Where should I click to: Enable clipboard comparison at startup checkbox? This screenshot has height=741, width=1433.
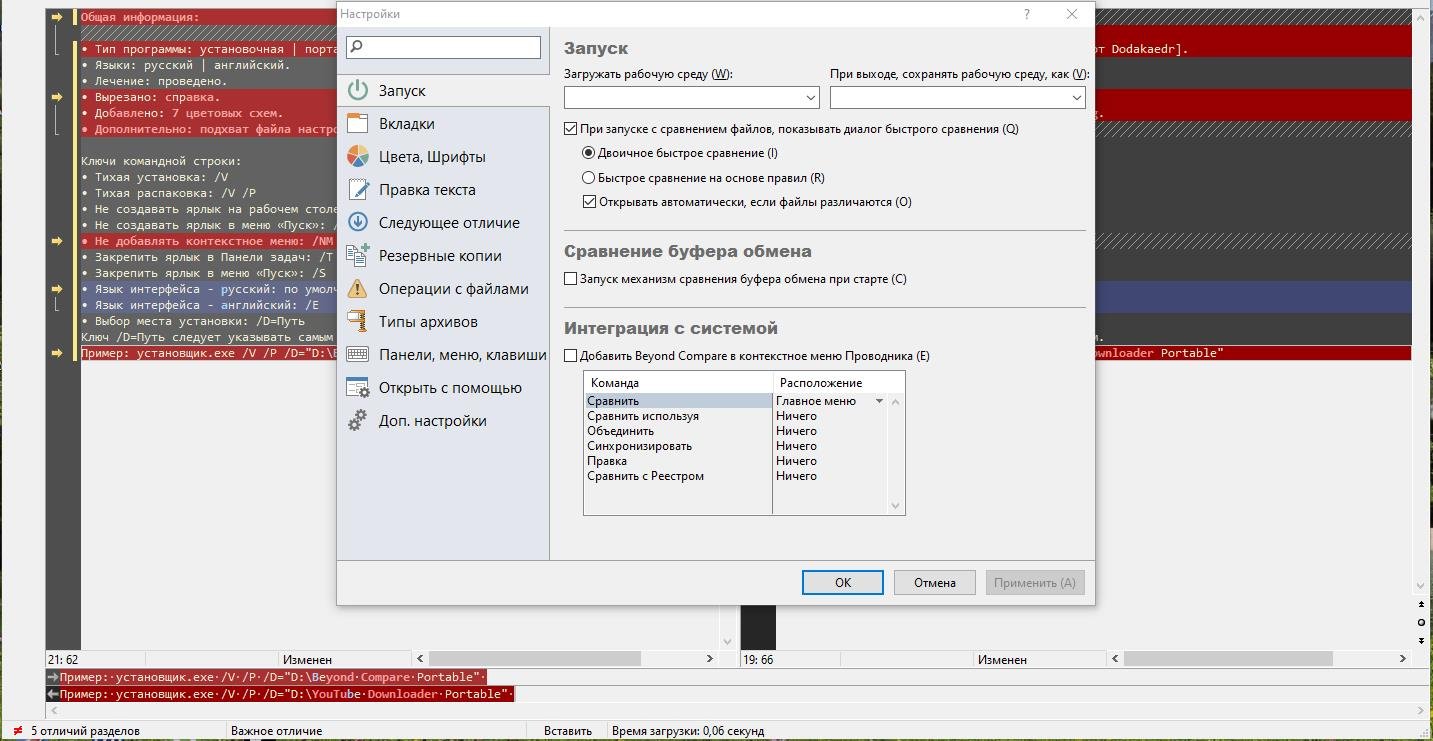571,279
